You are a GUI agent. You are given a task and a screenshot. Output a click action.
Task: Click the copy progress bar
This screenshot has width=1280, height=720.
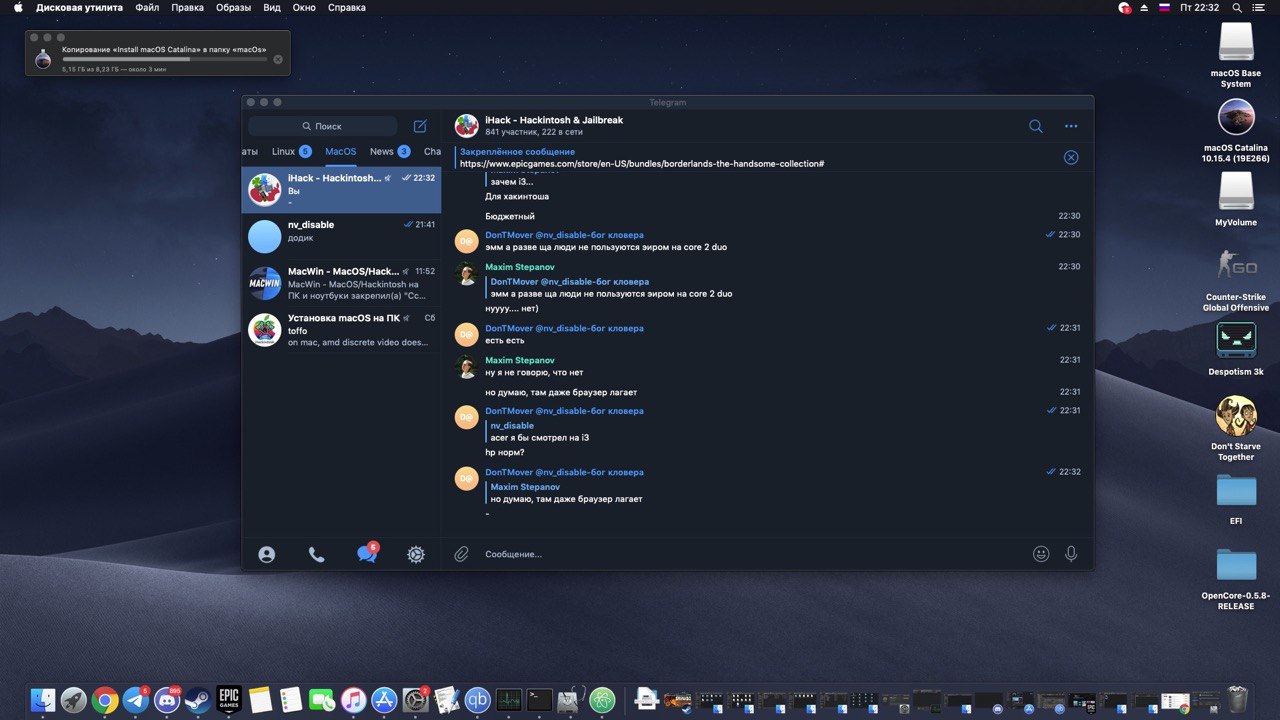(x=165, y=59)
